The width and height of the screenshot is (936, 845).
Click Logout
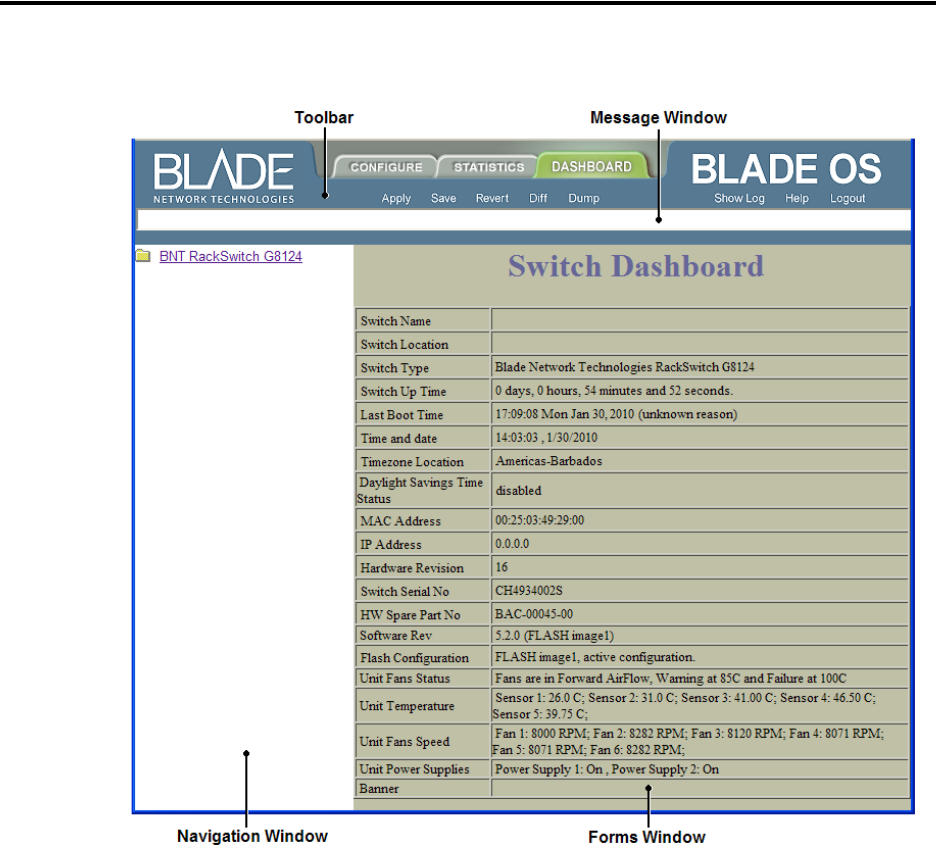tap(848, 198)
